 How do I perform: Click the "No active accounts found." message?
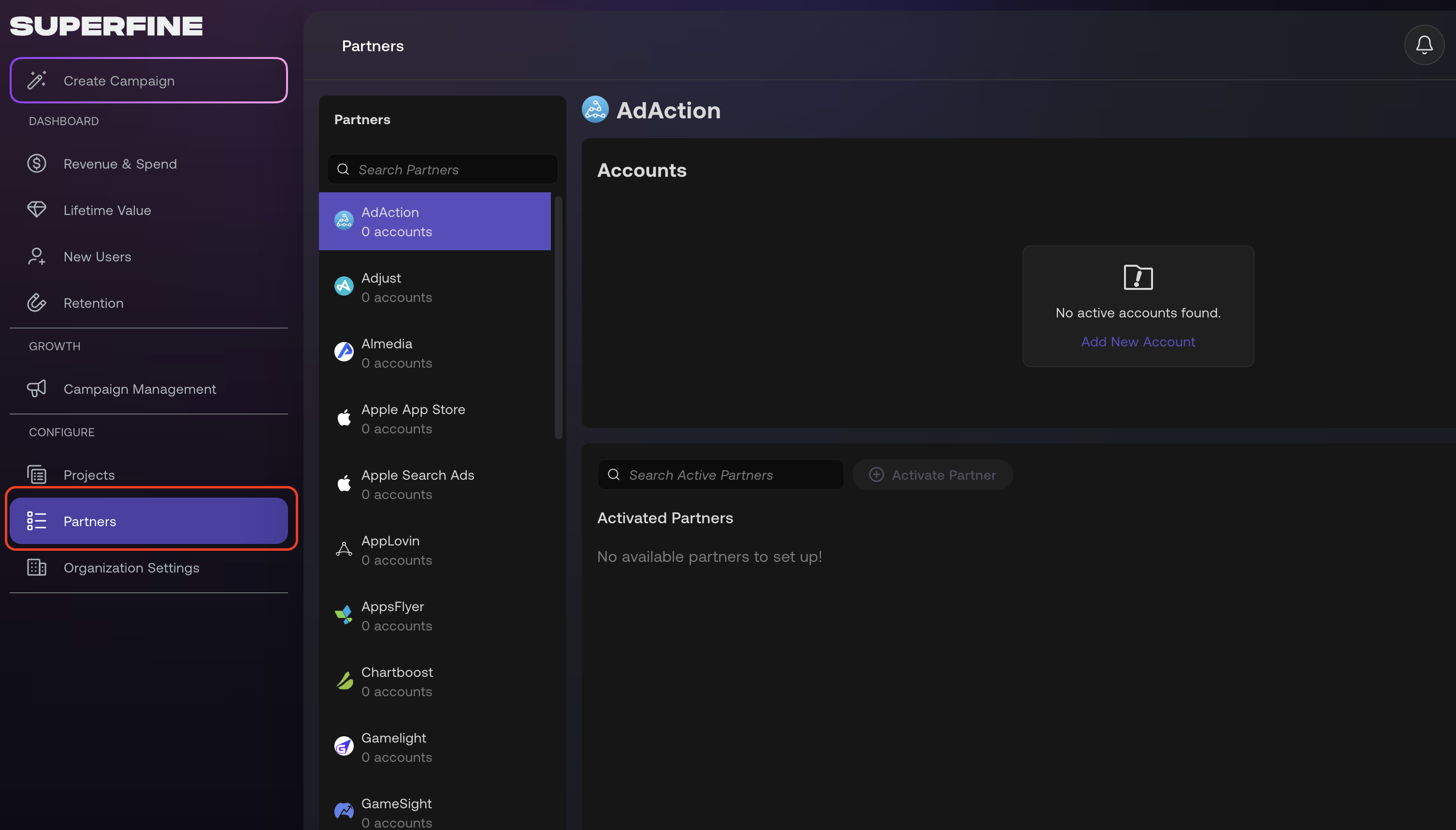point(1138,313)
